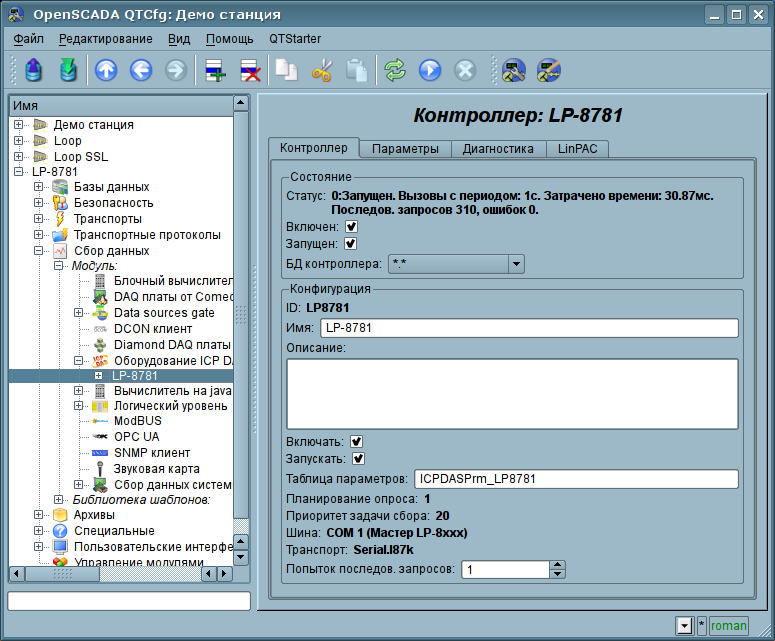Open the 'БД контроллера' dropdown
The width and height of the screenshot is (775, 641).
click(x=516, y=264)
